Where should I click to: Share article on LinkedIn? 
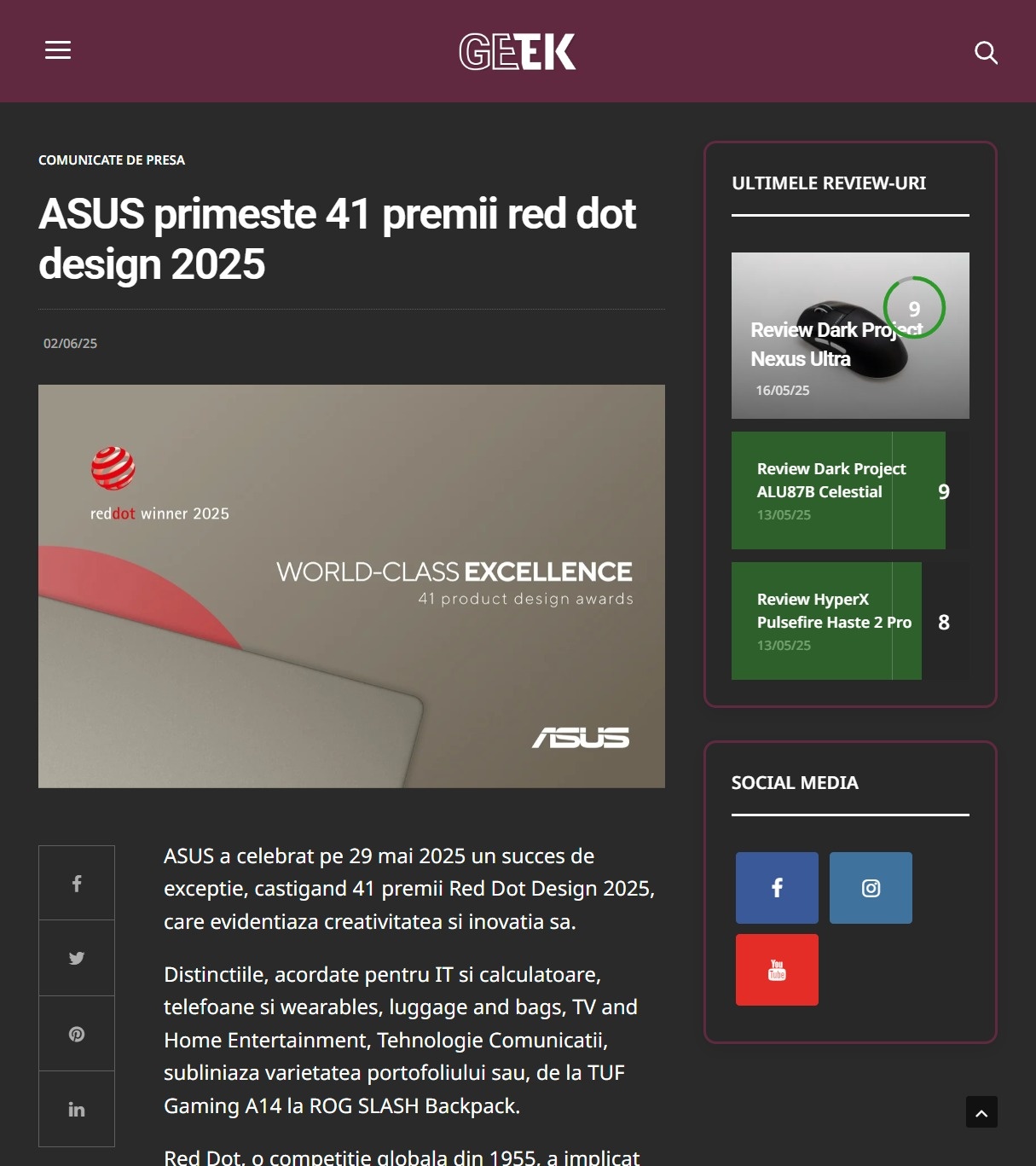point(77,1109)
